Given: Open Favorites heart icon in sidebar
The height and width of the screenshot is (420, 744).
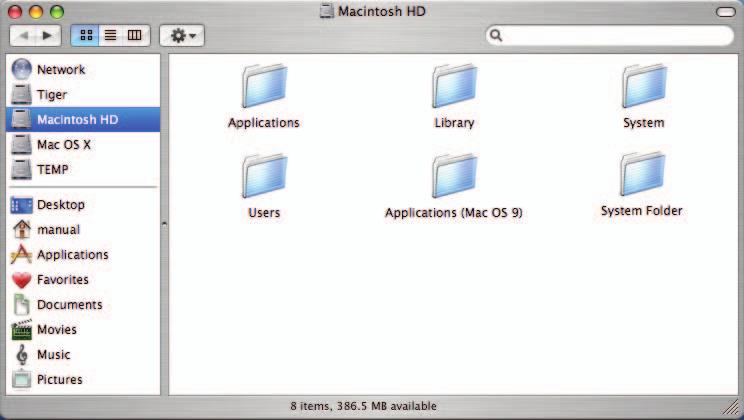Looking at the screenshot, I should point(21,280).
